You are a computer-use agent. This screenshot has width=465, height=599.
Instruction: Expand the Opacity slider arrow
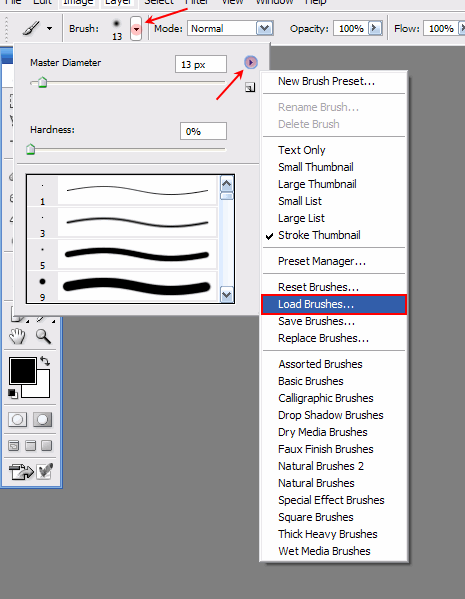[375, 28]
